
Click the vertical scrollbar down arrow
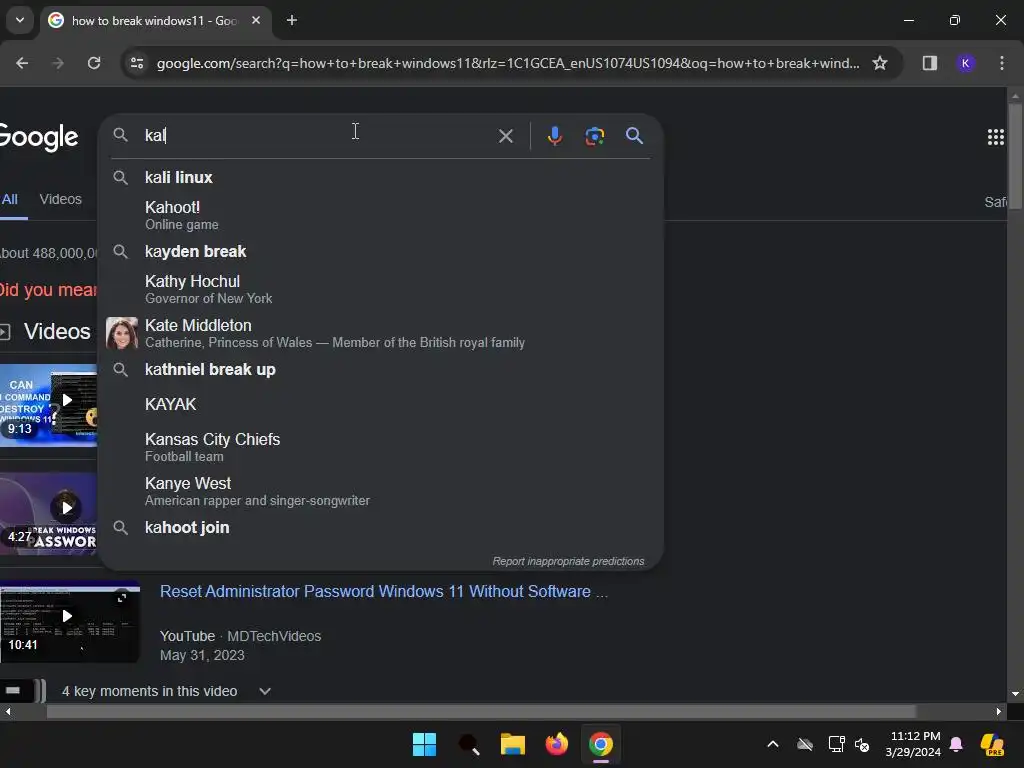pos(1015,694)
